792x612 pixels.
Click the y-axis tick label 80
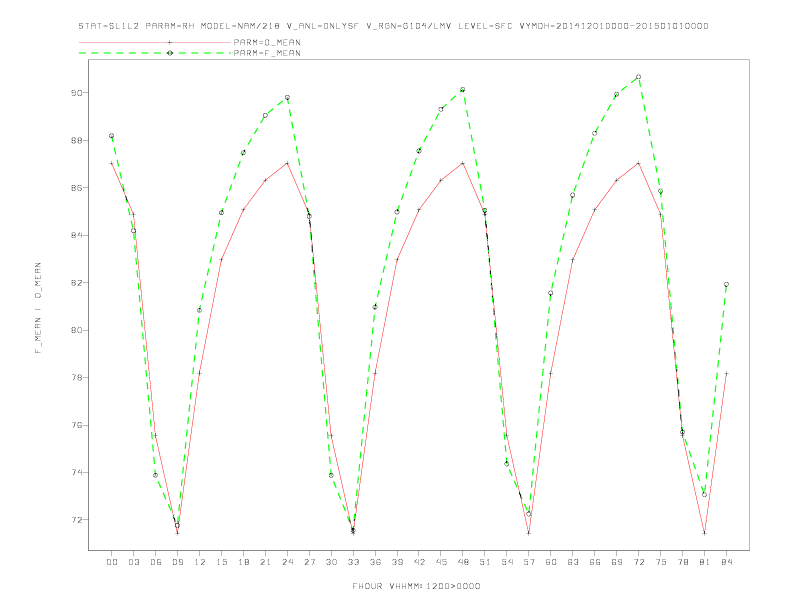pyautogui.click(x=76, y=330)
